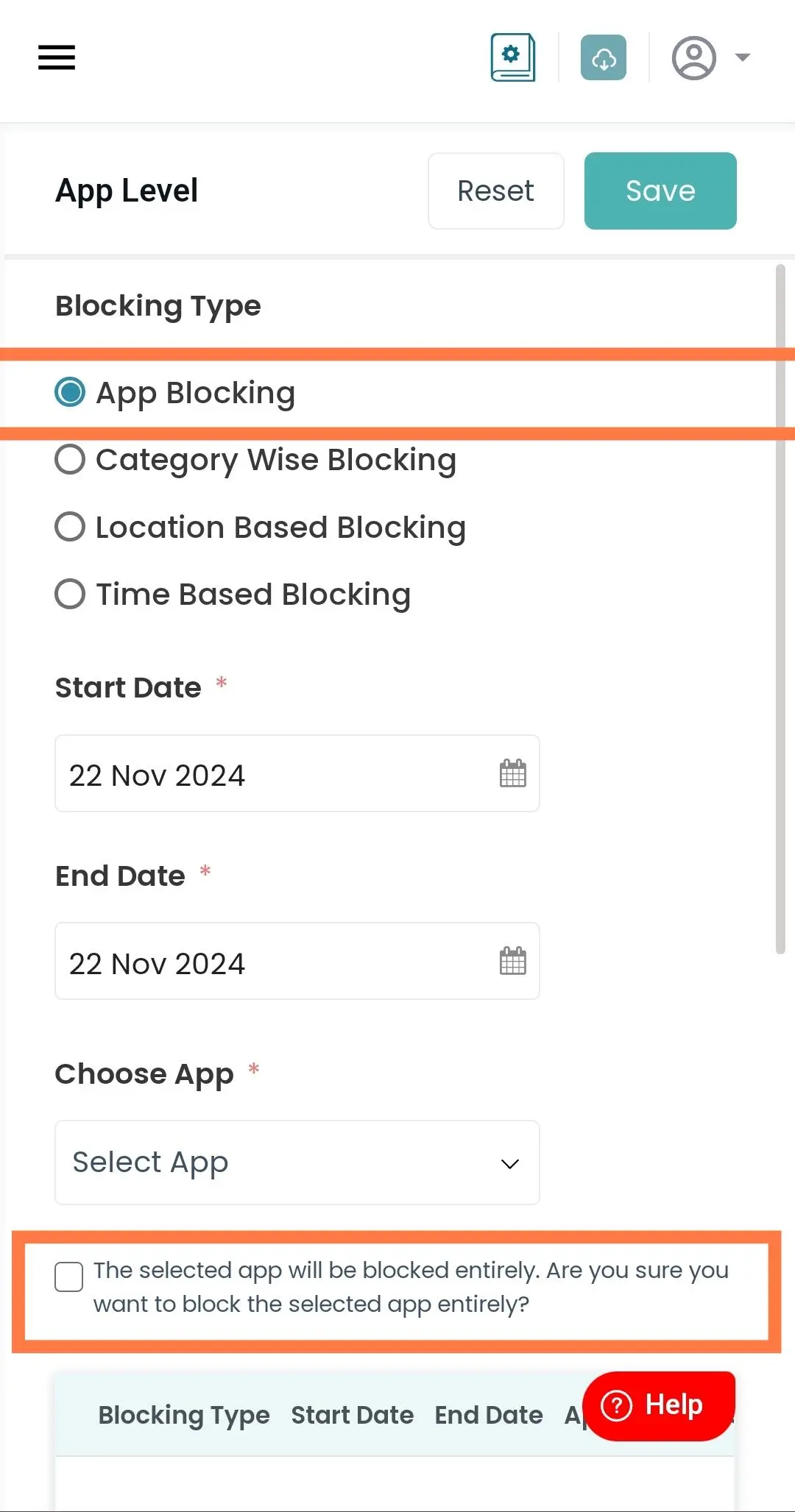Open Start Date calendar picker icon
This screenshot has width=795, height=1512.
(513, 773)
